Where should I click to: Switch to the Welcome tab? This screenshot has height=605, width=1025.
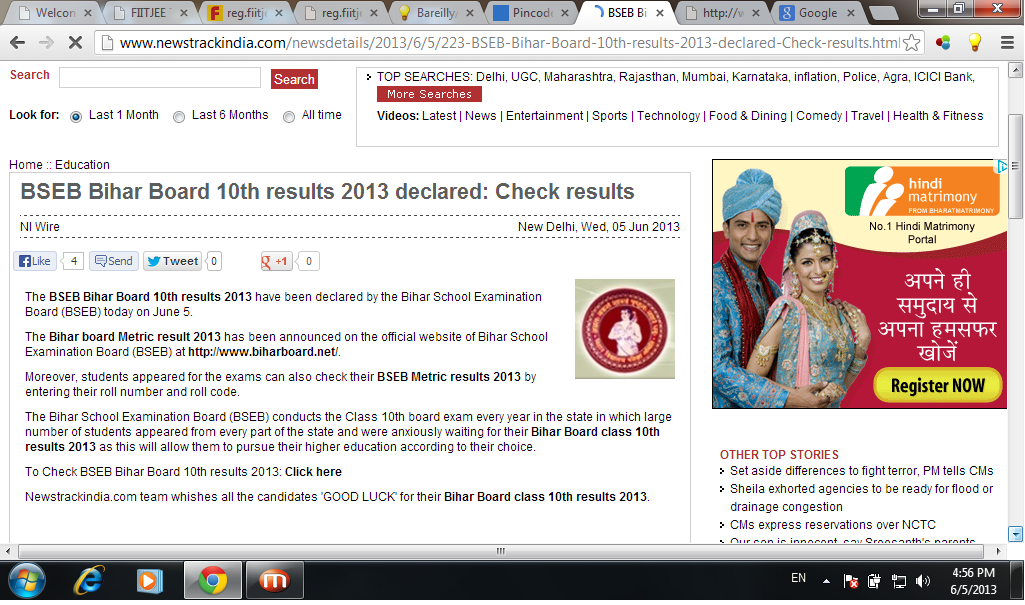tap(54, 12)
